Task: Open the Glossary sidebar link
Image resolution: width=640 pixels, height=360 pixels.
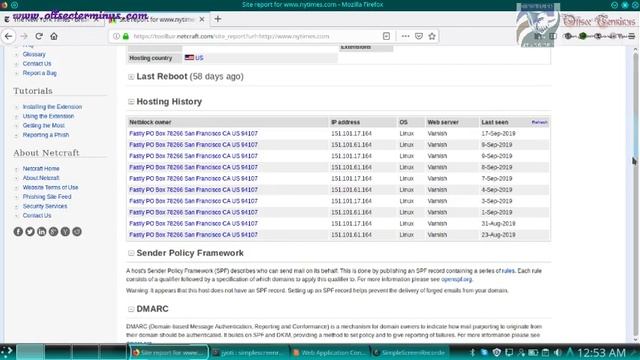Action: click(34, 54)
